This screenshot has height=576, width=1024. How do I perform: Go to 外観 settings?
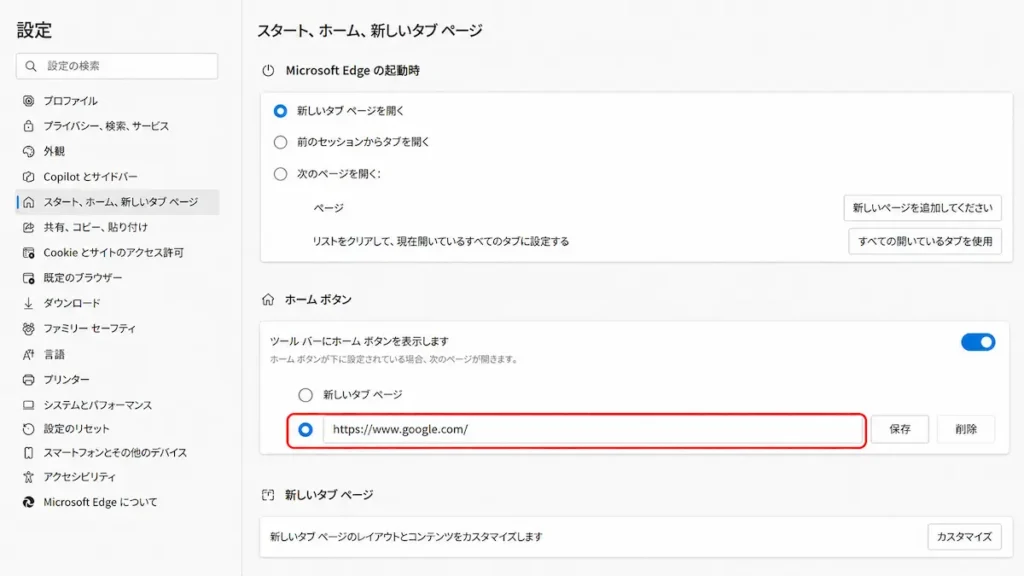pyautogui.click(x=54, y=152)
